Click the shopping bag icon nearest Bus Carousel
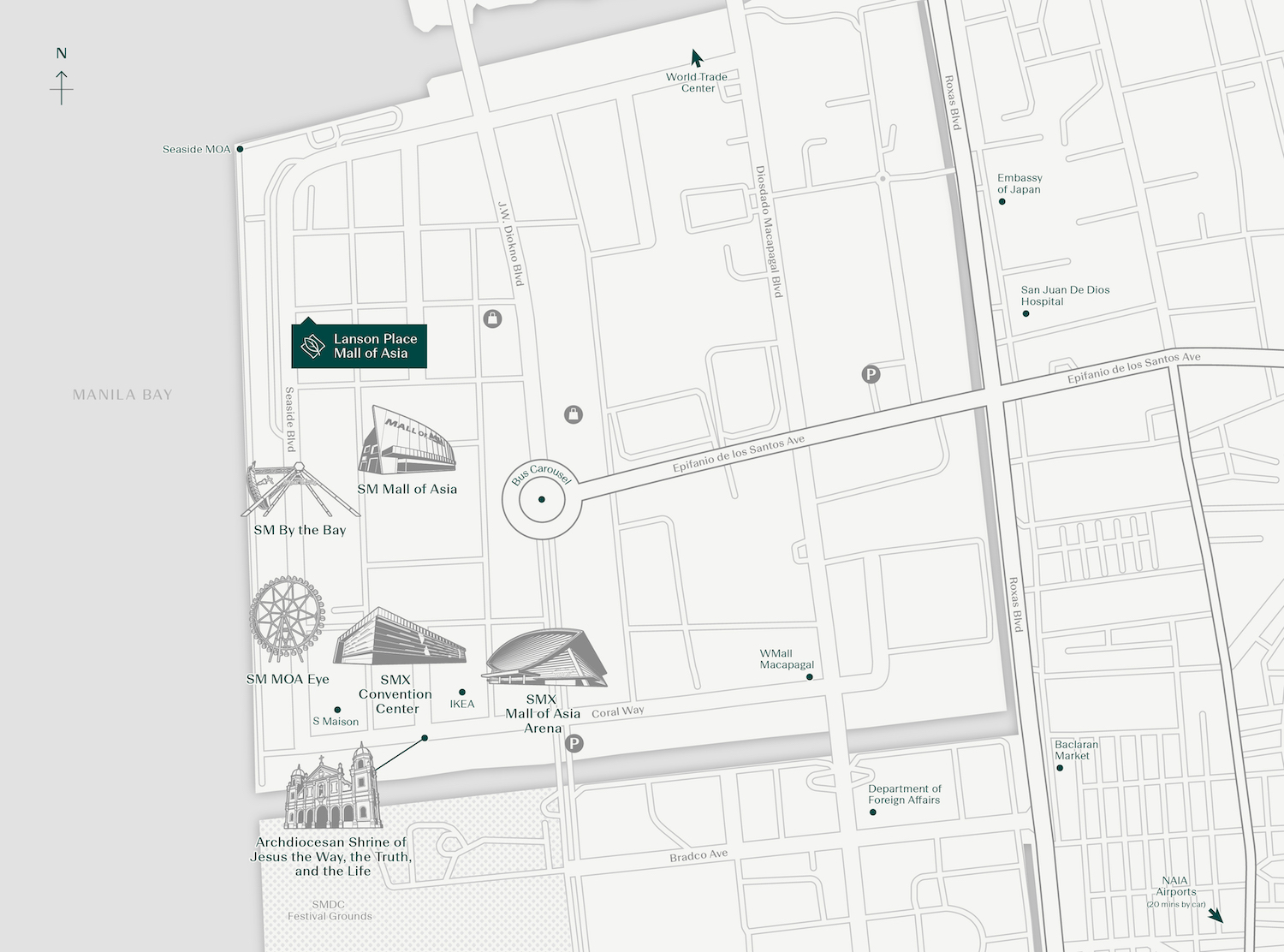1284x952 pixels. 574,415
